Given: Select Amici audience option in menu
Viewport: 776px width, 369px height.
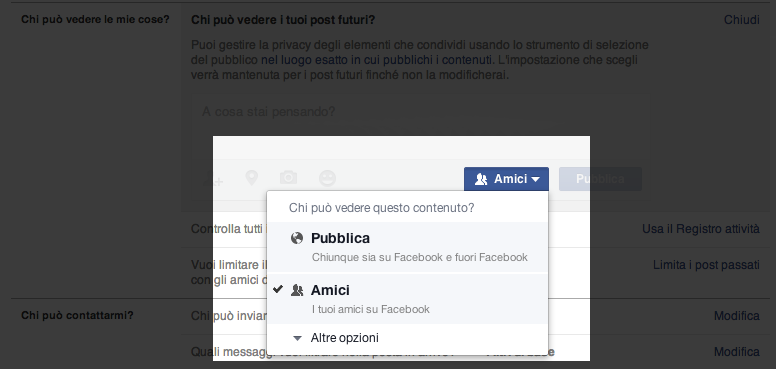Looking at the screenshot, I should (x=407, y=299).
